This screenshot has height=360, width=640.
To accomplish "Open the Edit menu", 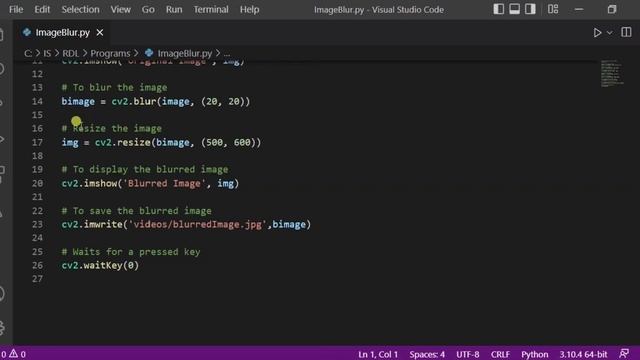I will (42, 9).
